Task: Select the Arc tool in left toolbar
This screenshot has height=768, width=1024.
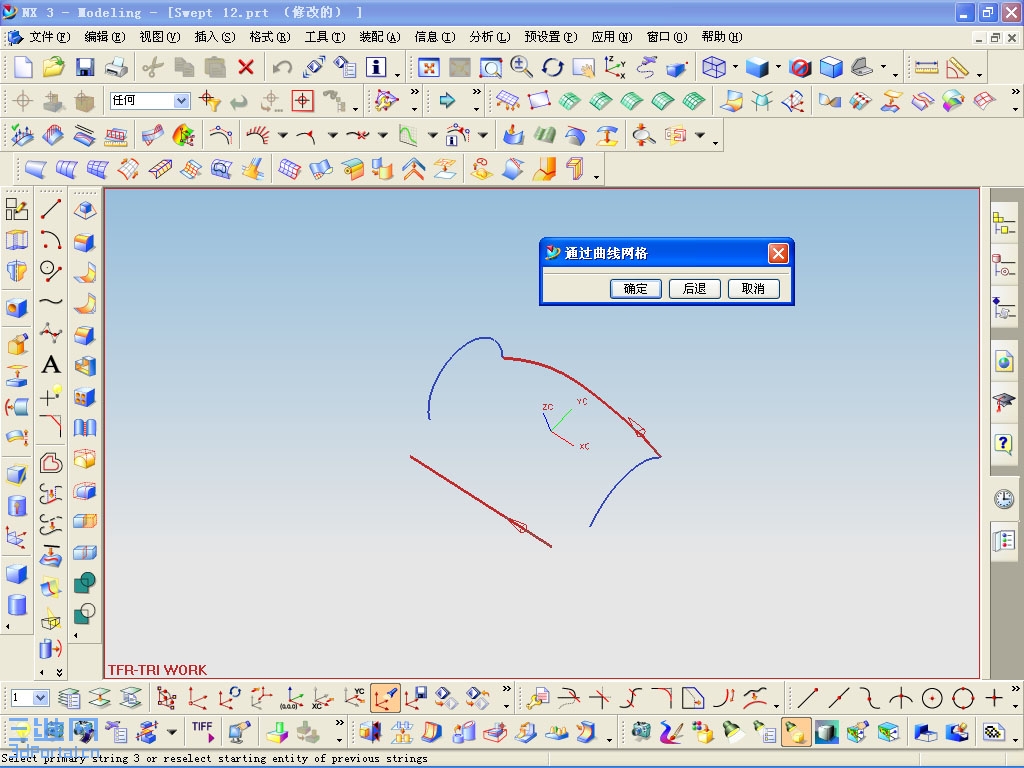Action: tap(51, 240)
